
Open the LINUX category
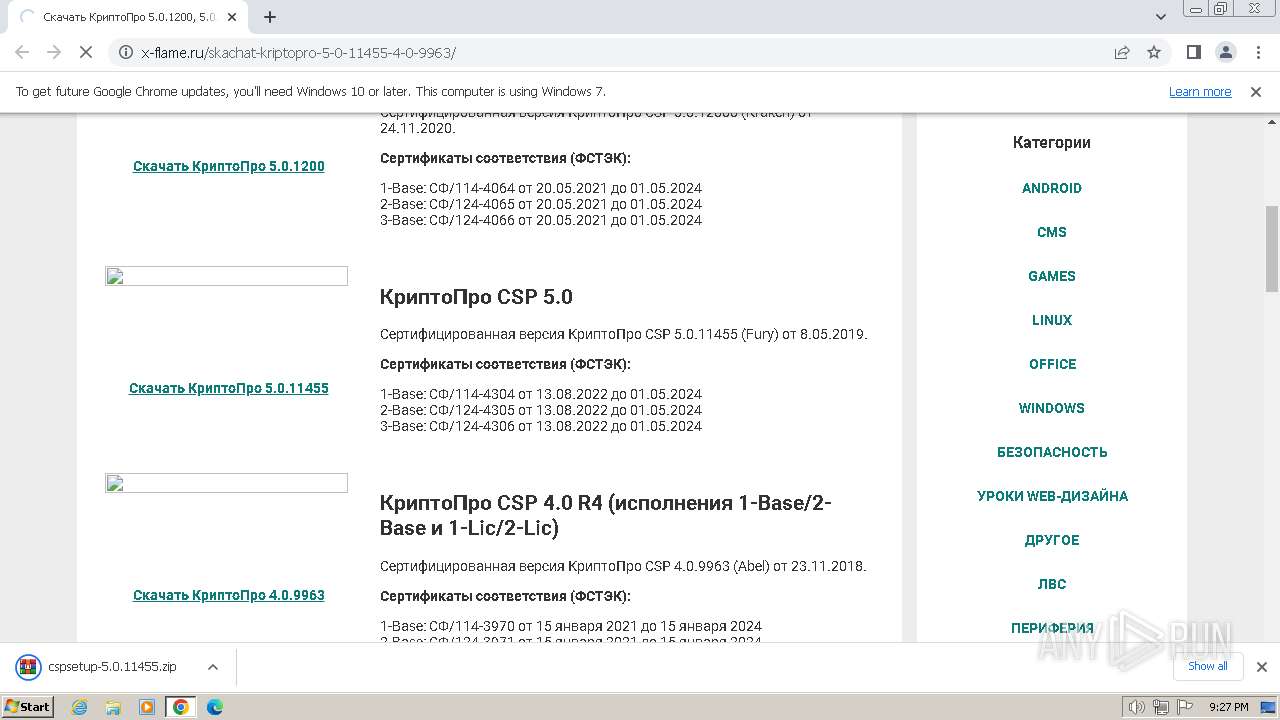pos(1052,320)
